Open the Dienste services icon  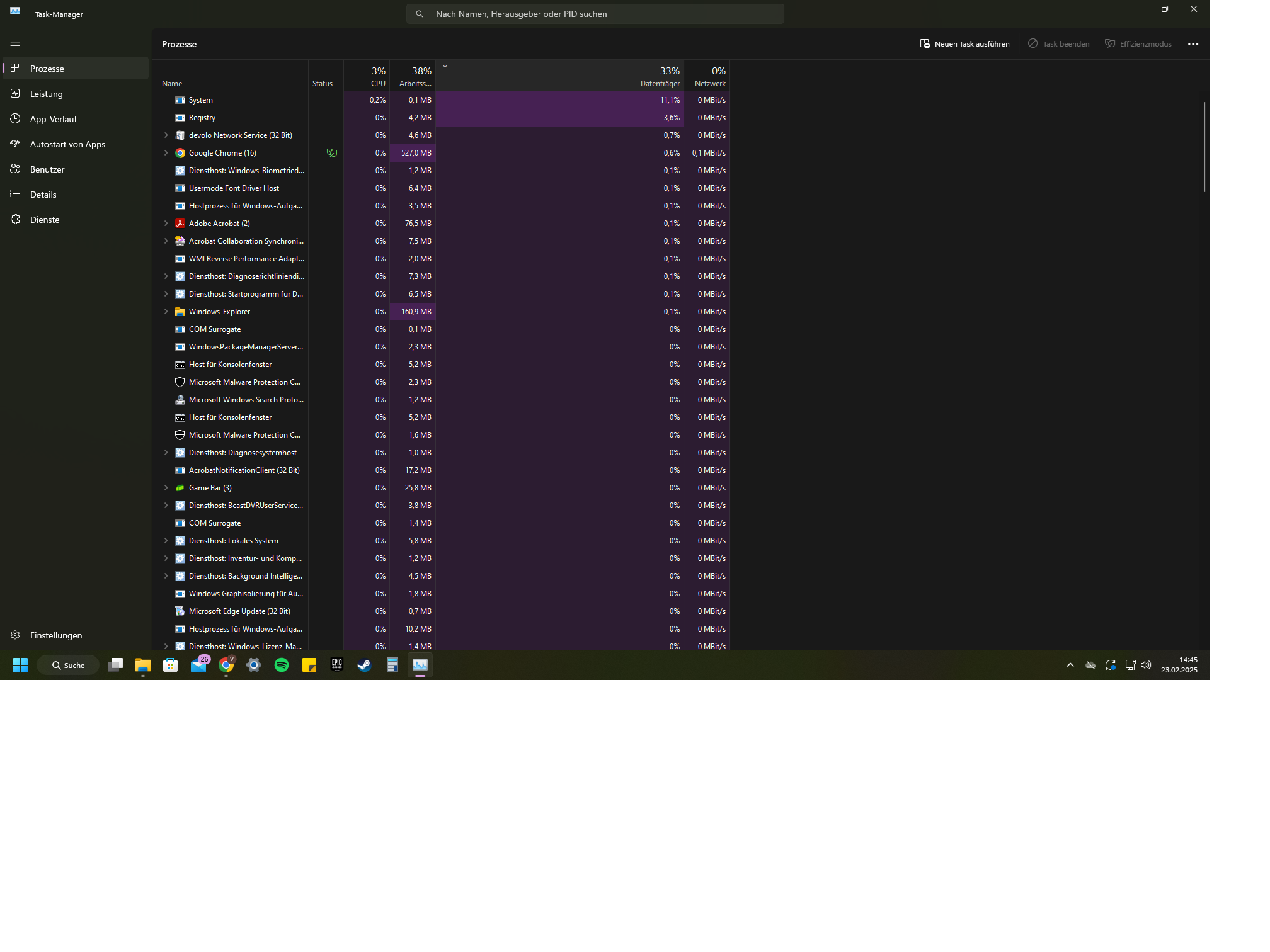(x=16, y=219)
